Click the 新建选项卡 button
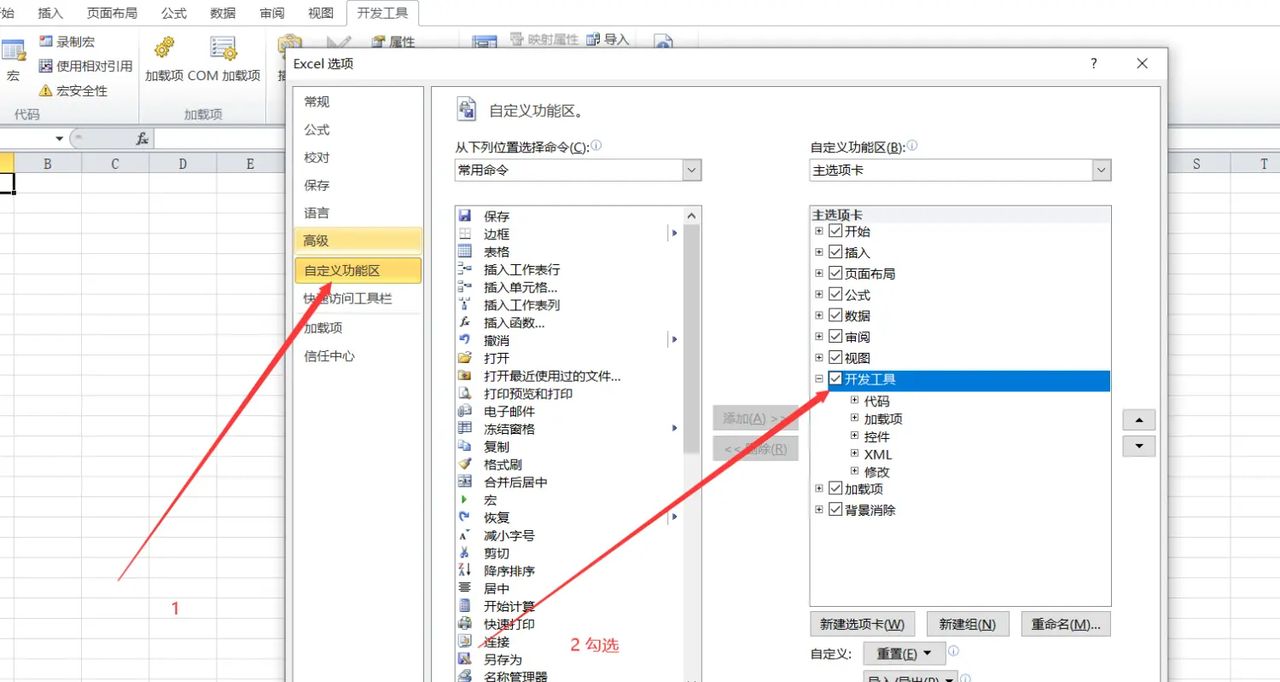Viewport: 1280px width, 682px height. tap(862, 624)
